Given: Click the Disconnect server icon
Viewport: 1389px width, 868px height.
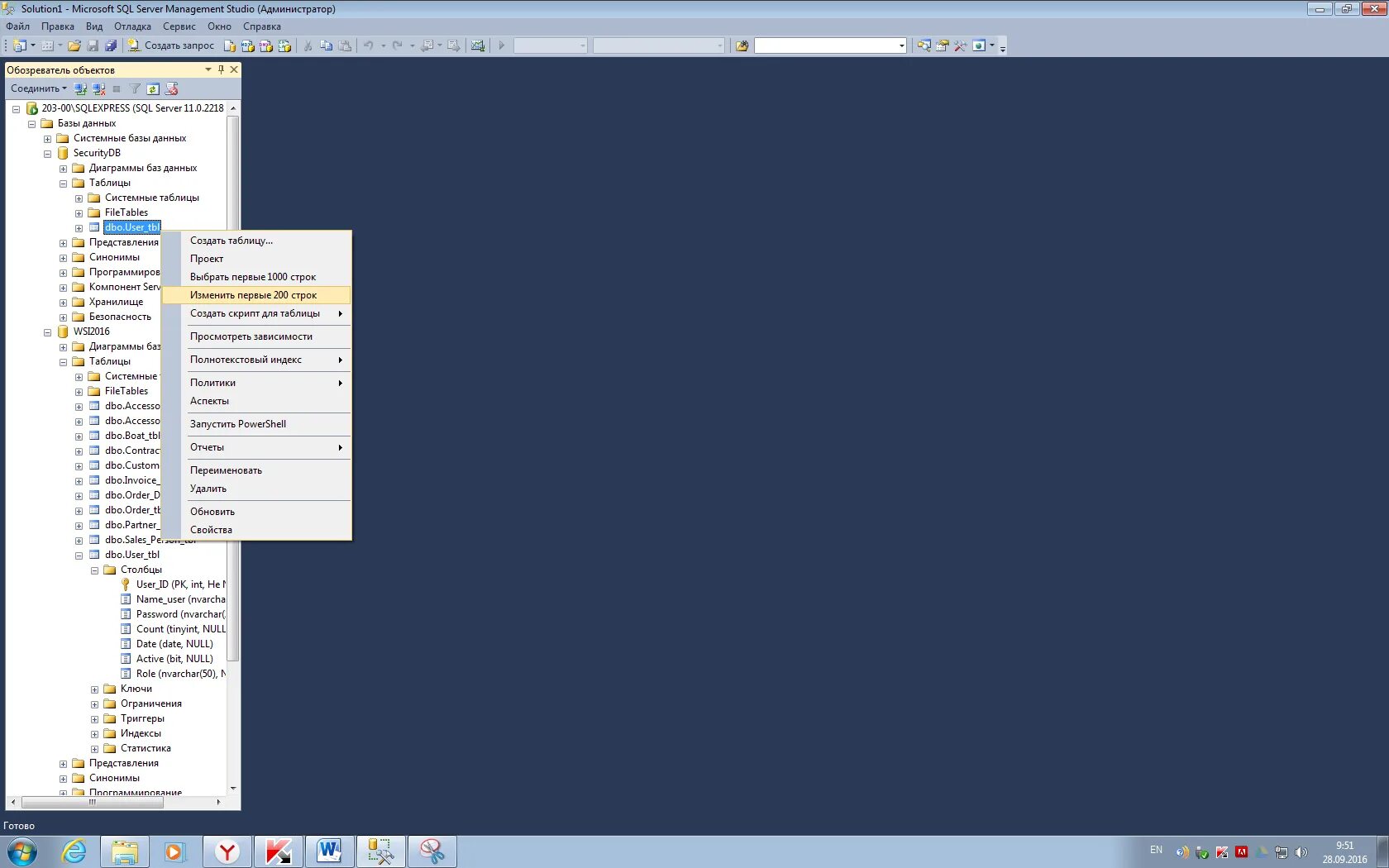Looking at the screenshot, I should 98,88.
